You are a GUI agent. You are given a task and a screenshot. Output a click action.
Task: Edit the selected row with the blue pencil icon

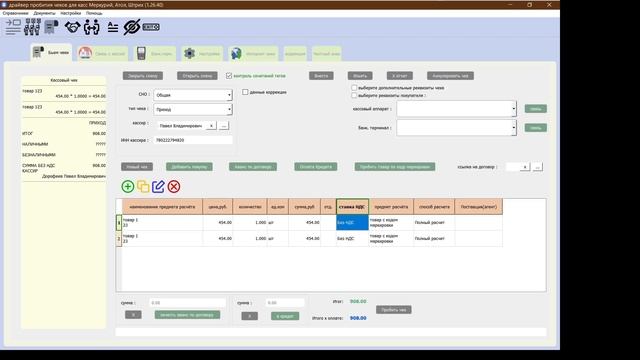158,187
